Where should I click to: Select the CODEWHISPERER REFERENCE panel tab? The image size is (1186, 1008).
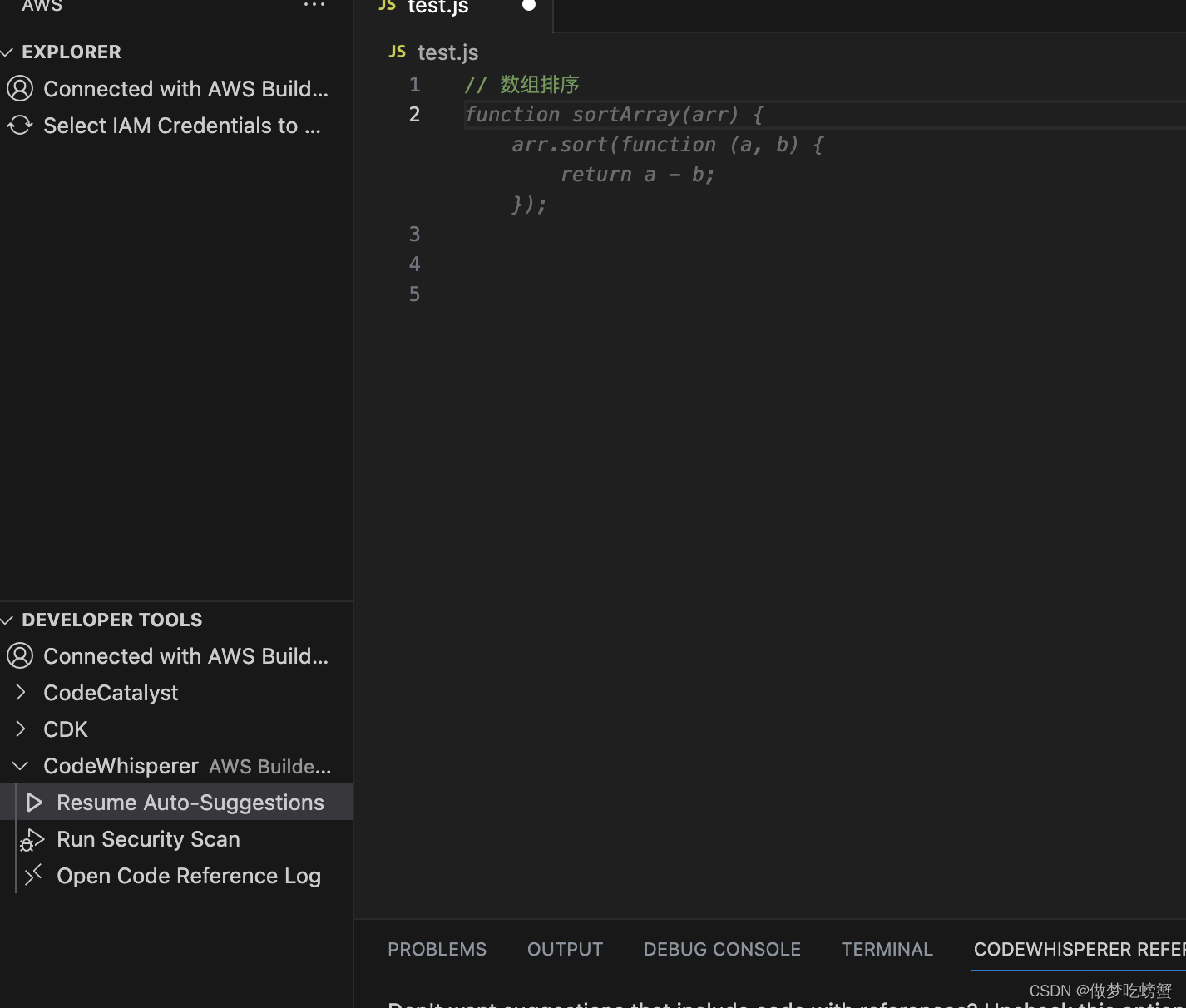(x=1079, y=949)
